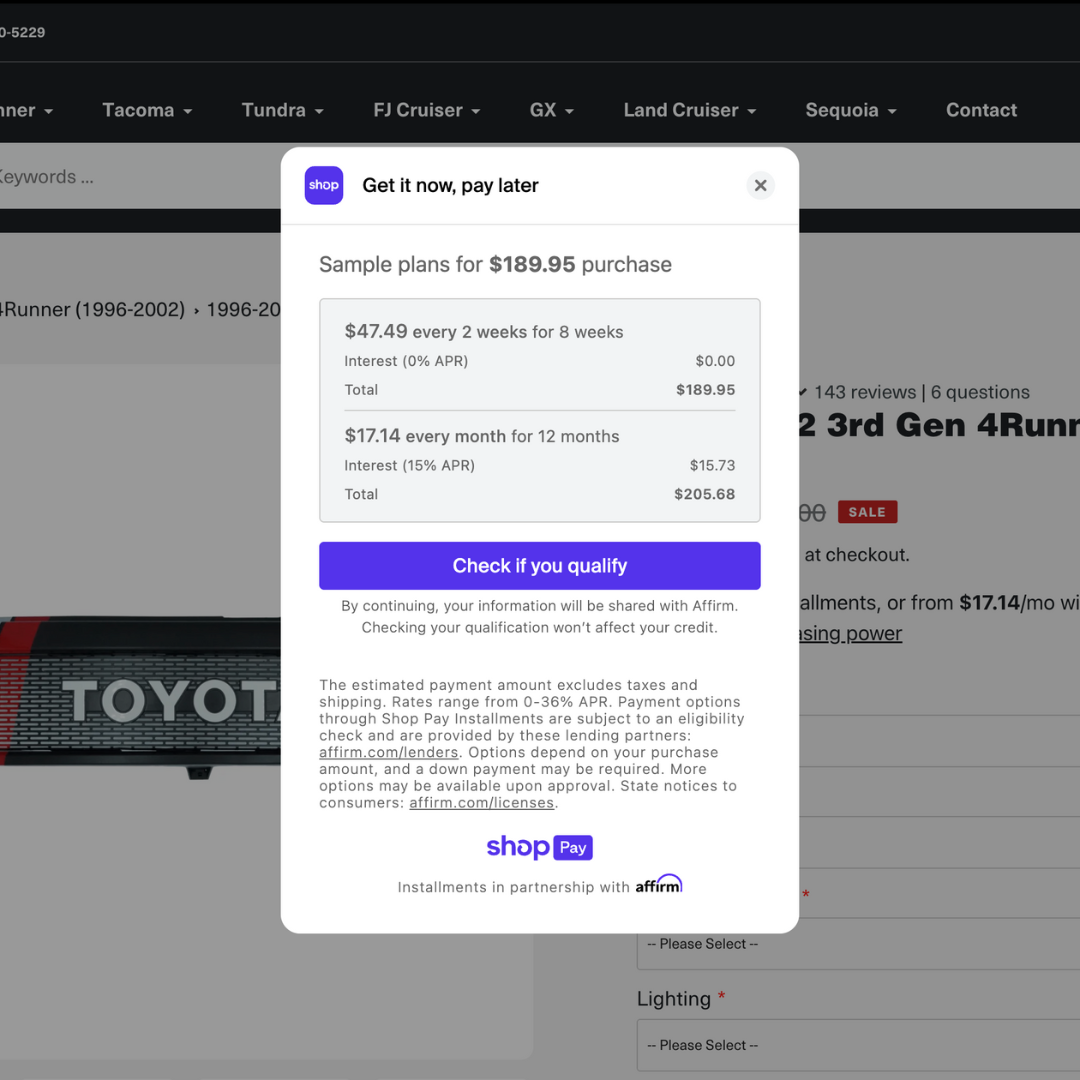The image size is (1080, 1080).
Task: Open the FJ Cruiser navigation menu
Action: click(426, 110)
